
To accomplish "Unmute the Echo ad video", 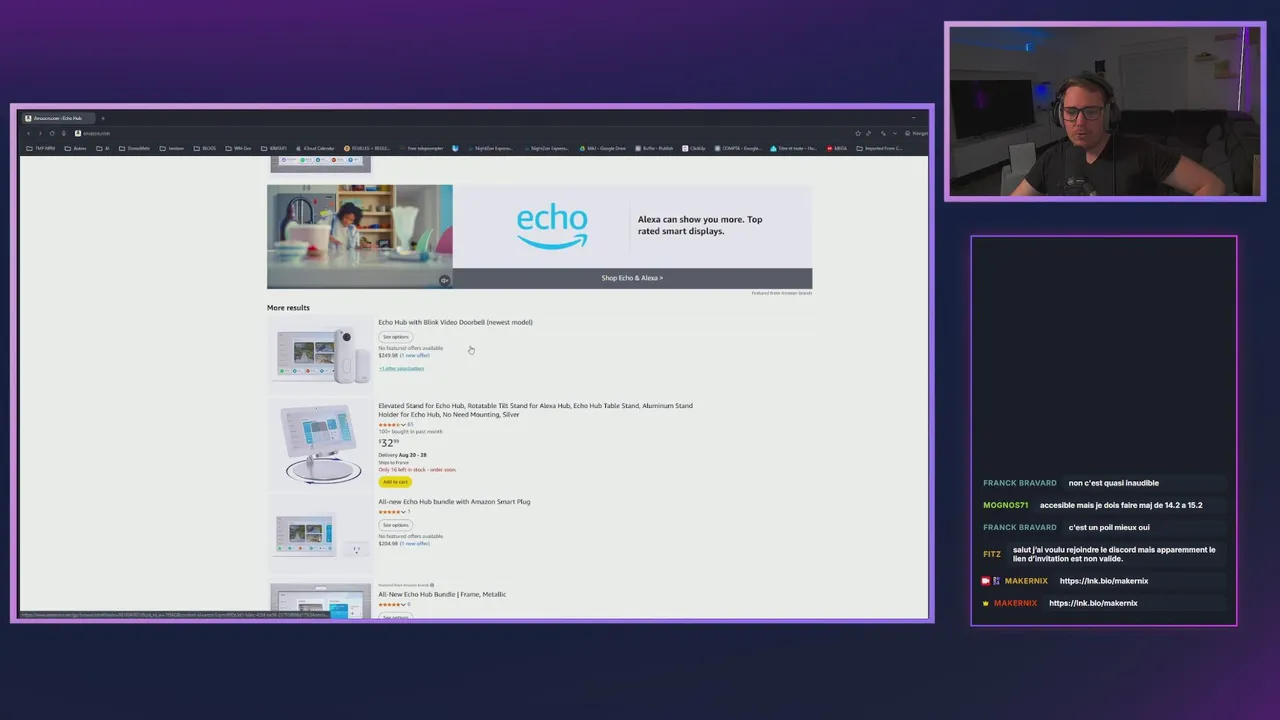I will tap(444, 281).
